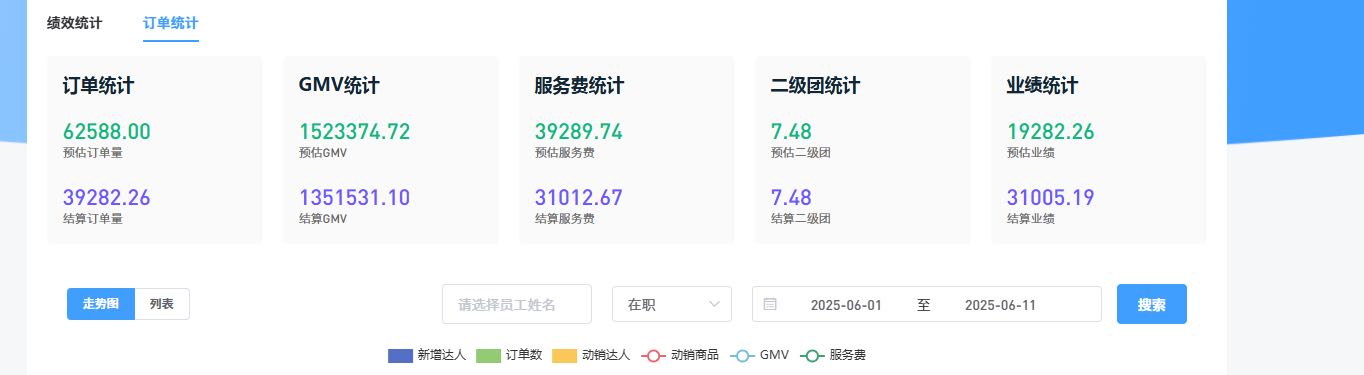Select the 预估订单量 value 62588.00

[106, 132]
